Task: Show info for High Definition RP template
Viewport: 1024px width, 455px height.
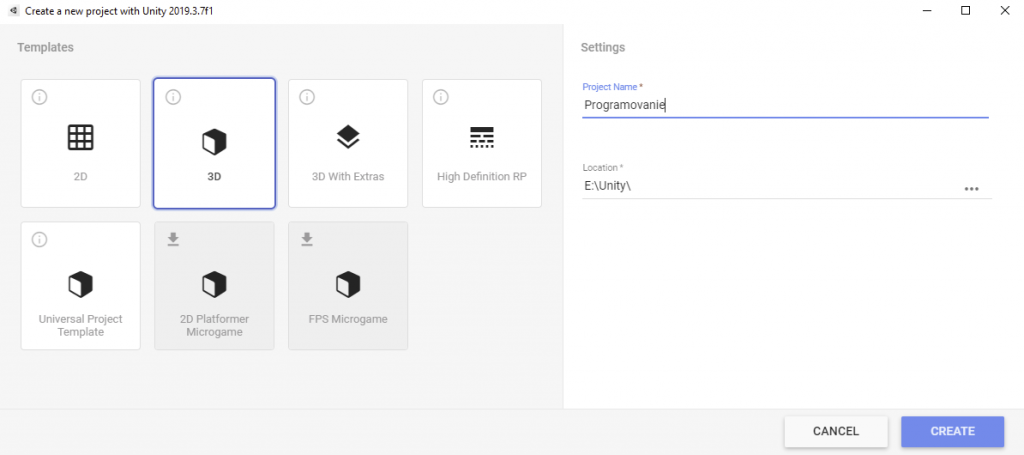Action: (x=441, y=97)
